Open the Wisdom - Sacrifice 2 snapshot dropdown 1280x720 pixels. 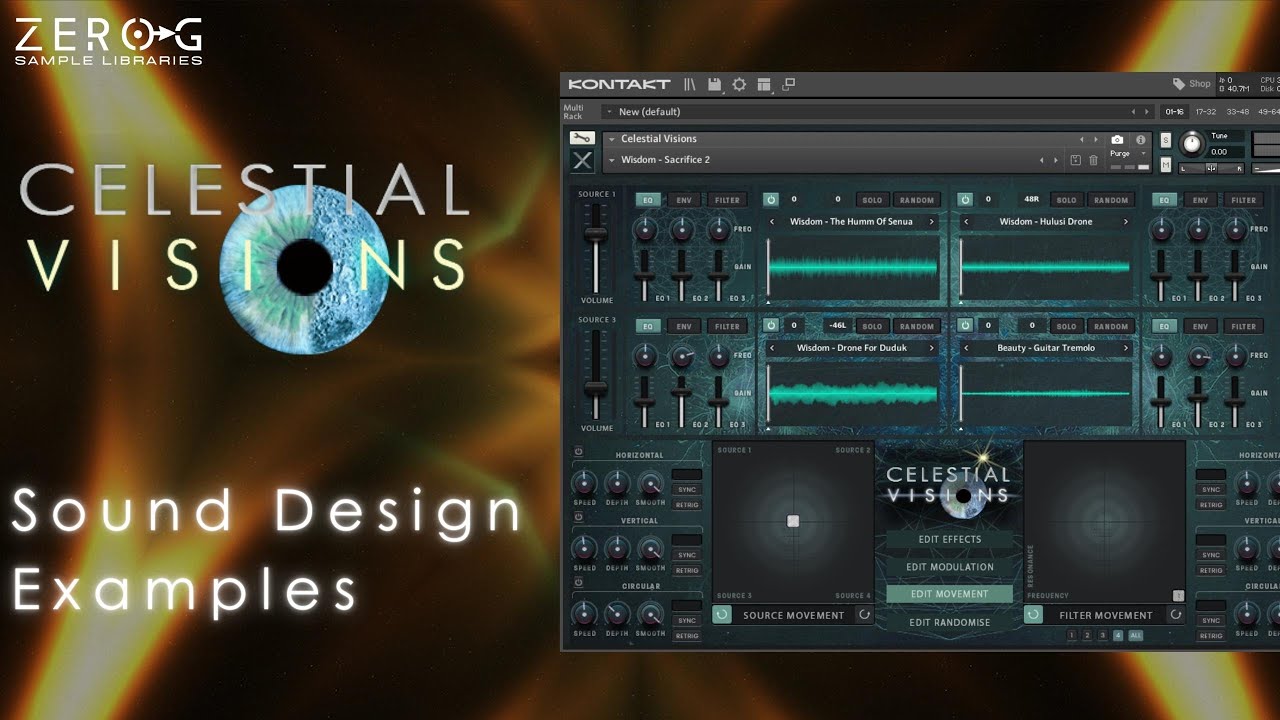[612, 160]
